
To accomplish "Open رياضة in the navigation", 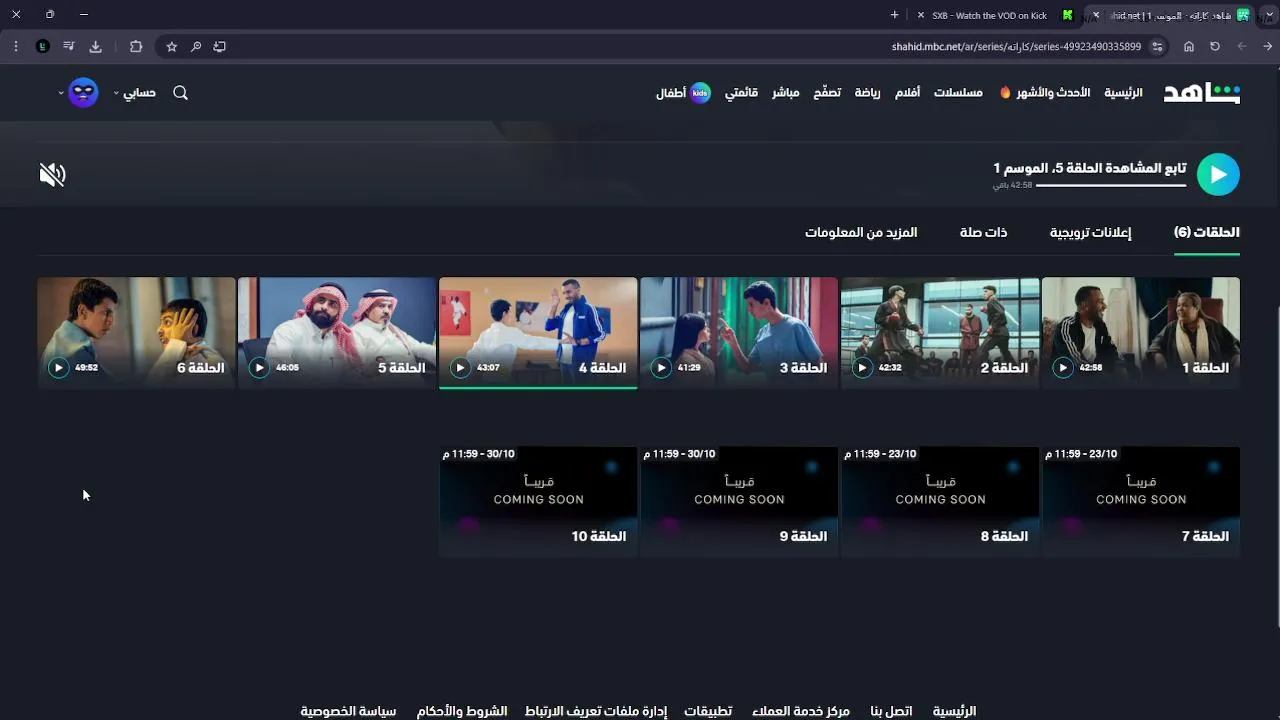I will click(x=867, y=93).
